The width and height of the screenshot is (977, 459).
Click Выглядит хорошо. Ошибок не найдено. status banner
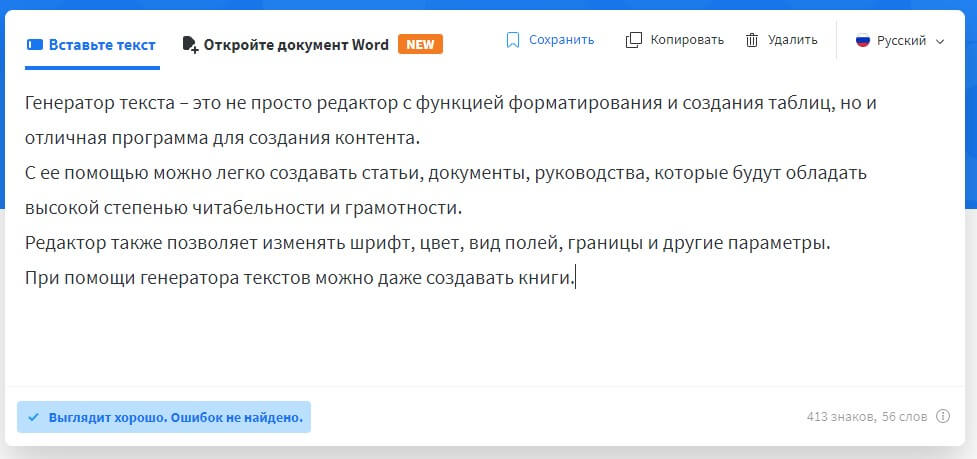(164, 417)
